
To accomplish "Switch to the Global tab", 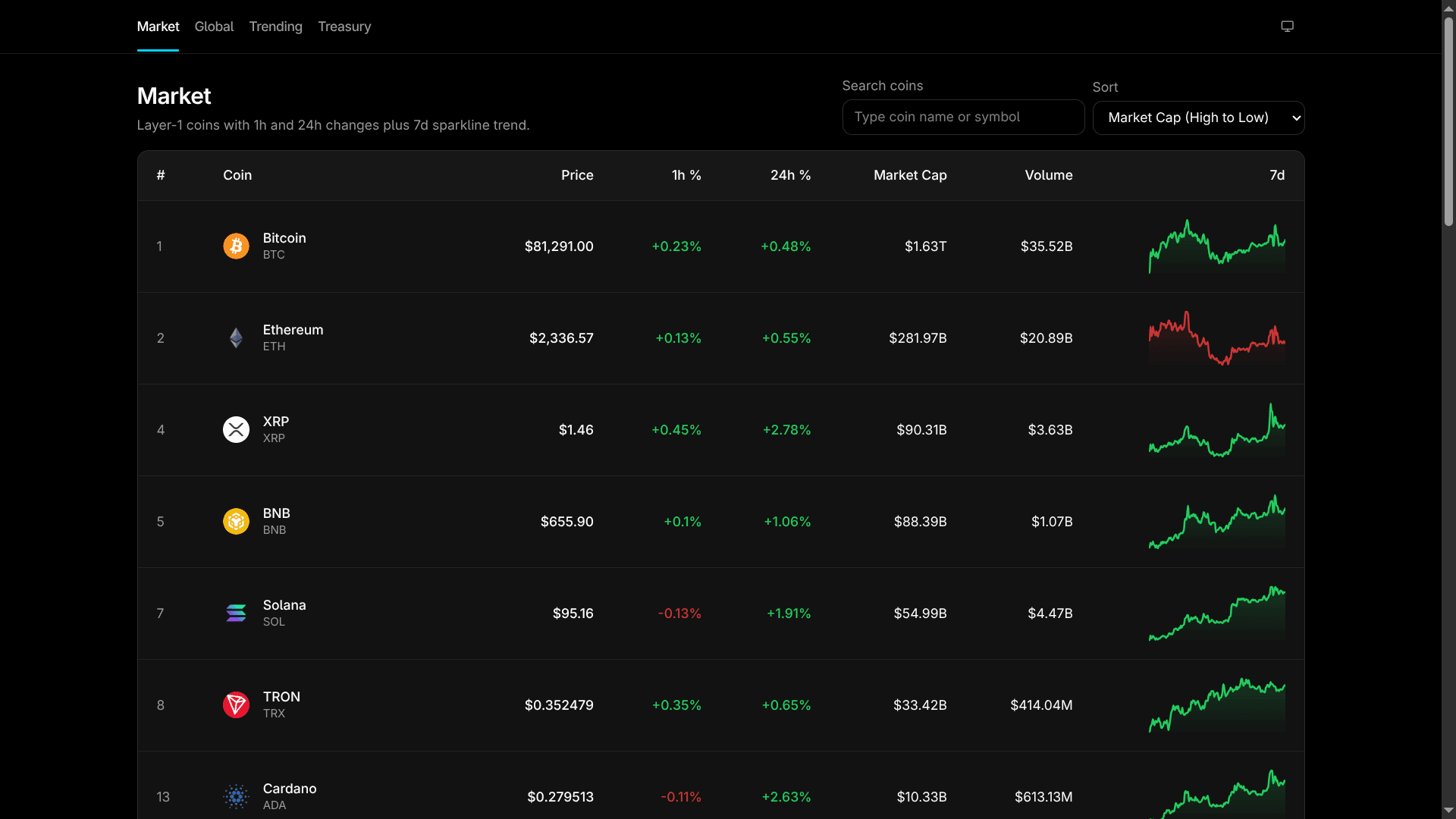I will (x=214, y=27).
